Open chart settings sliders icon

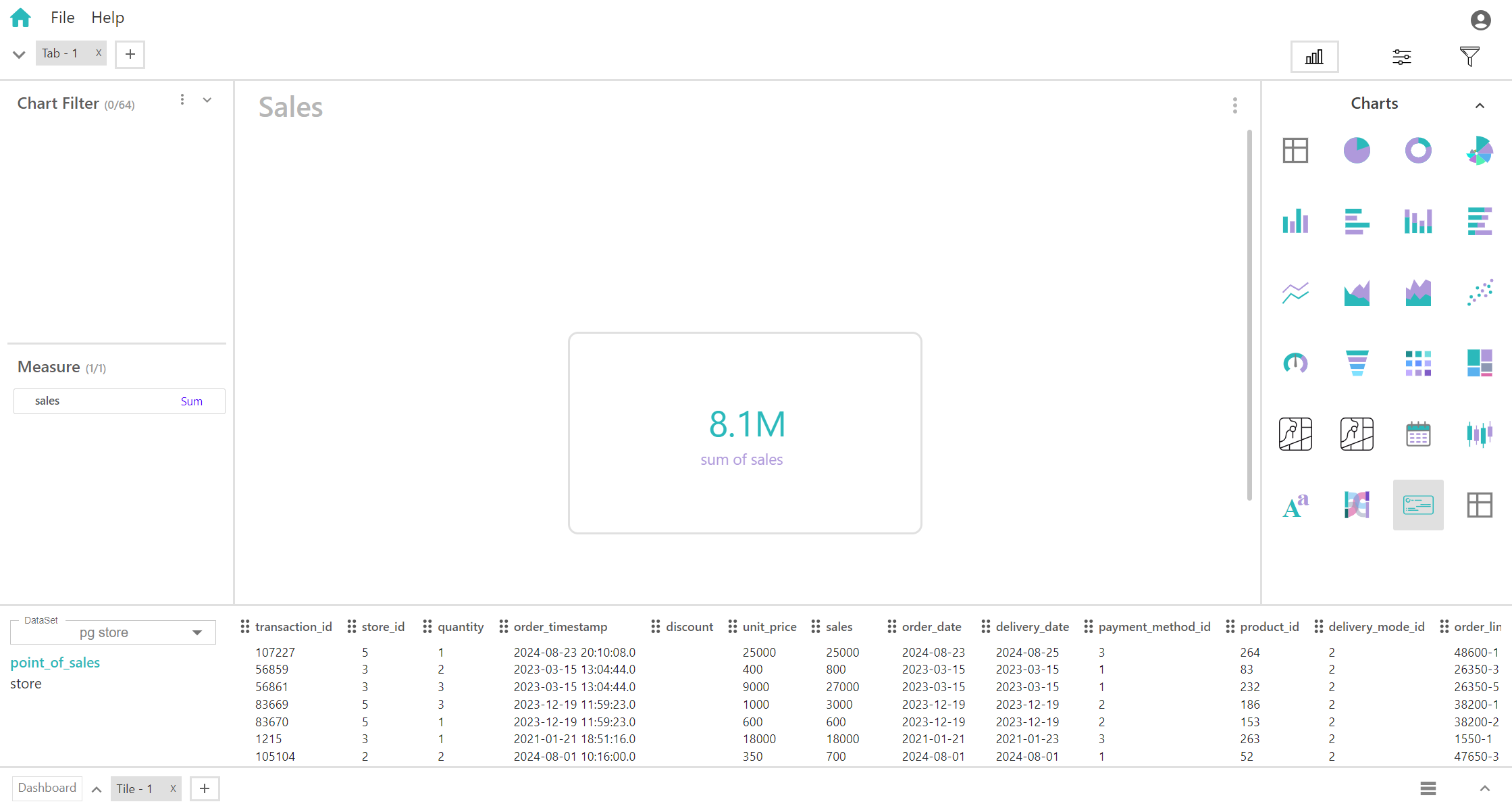pyautogui.click(x=1402, y=57)
